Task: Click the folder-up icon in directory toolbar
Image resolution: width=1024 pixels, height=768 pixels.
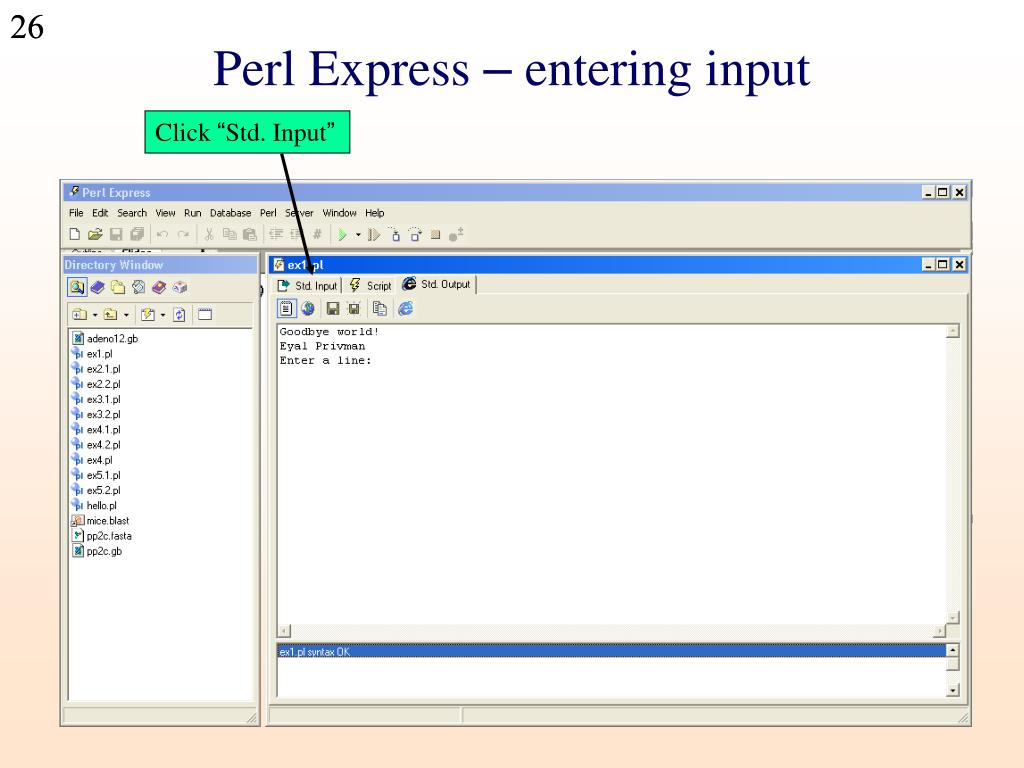Action: click(x=110, y=315)
